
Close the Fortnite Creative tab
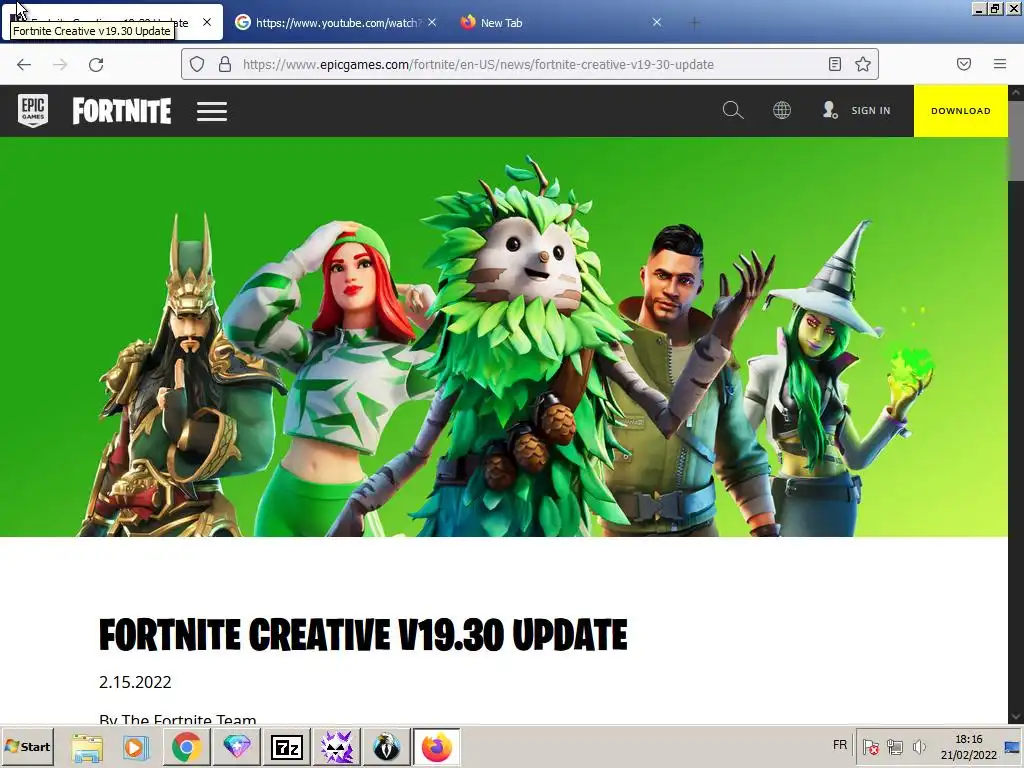pyautogui.click(x=207, y=22)
